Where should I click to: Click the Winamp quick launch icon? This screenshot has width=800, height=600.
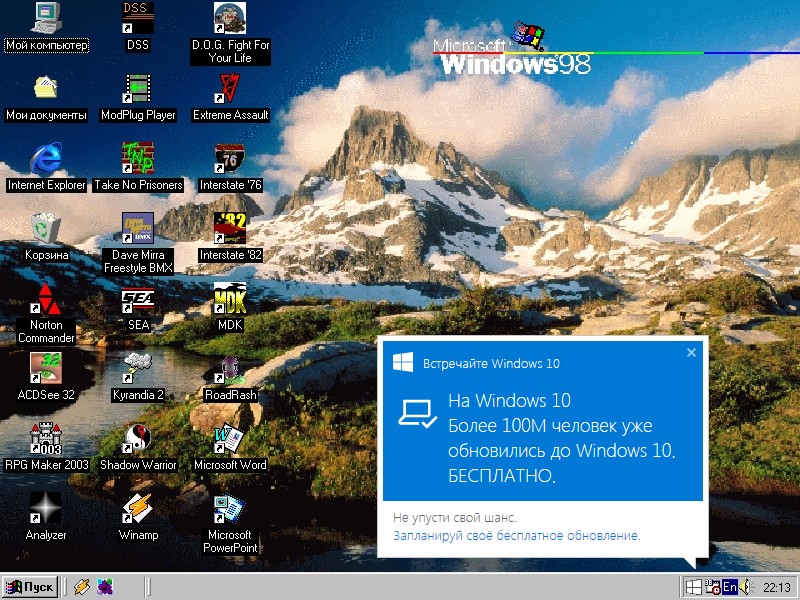tap(82, 587)
